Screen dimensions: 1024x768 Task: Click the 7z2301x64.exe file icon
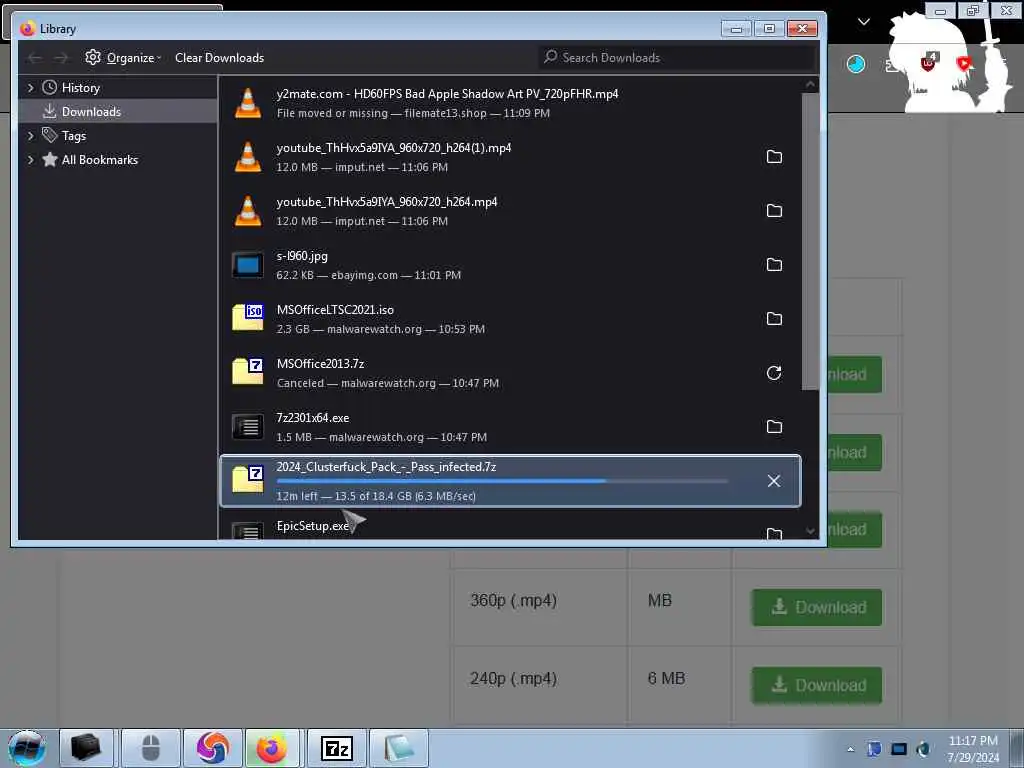248,427
